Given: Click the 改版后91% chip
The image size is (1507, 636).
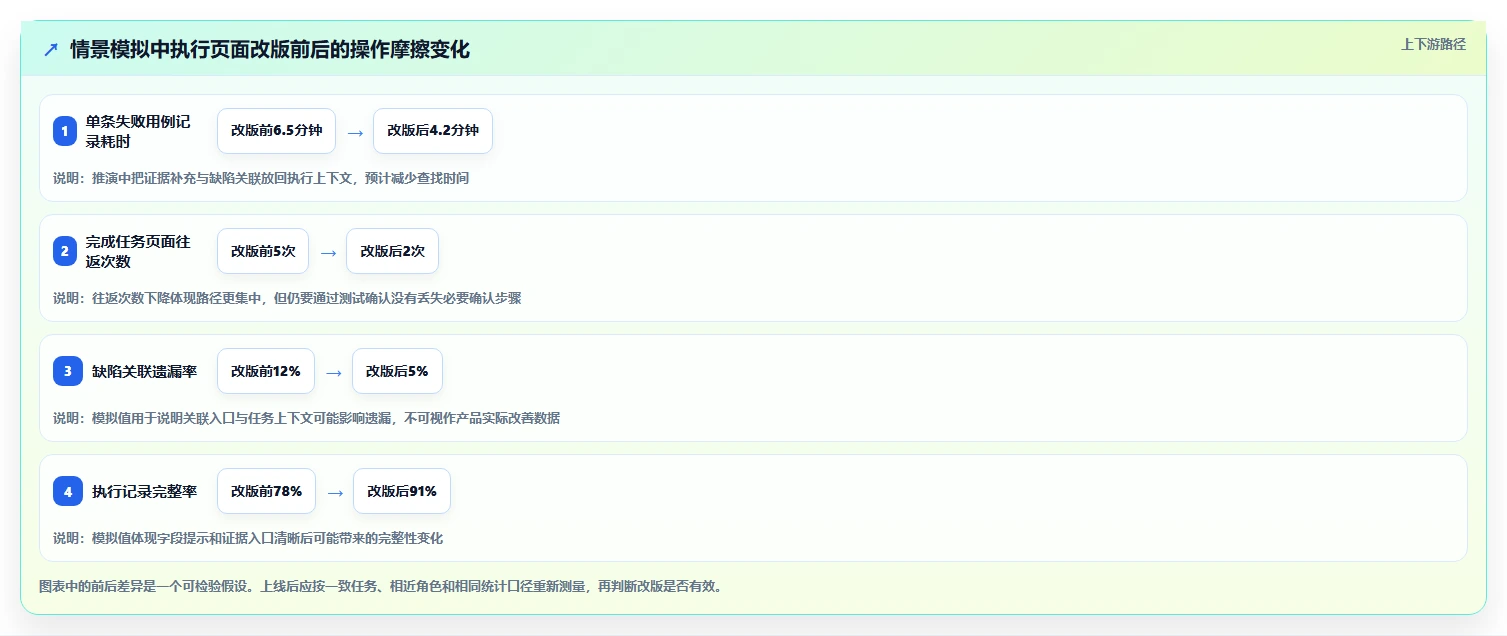Looking at the screenshot, I should point(402,491).
